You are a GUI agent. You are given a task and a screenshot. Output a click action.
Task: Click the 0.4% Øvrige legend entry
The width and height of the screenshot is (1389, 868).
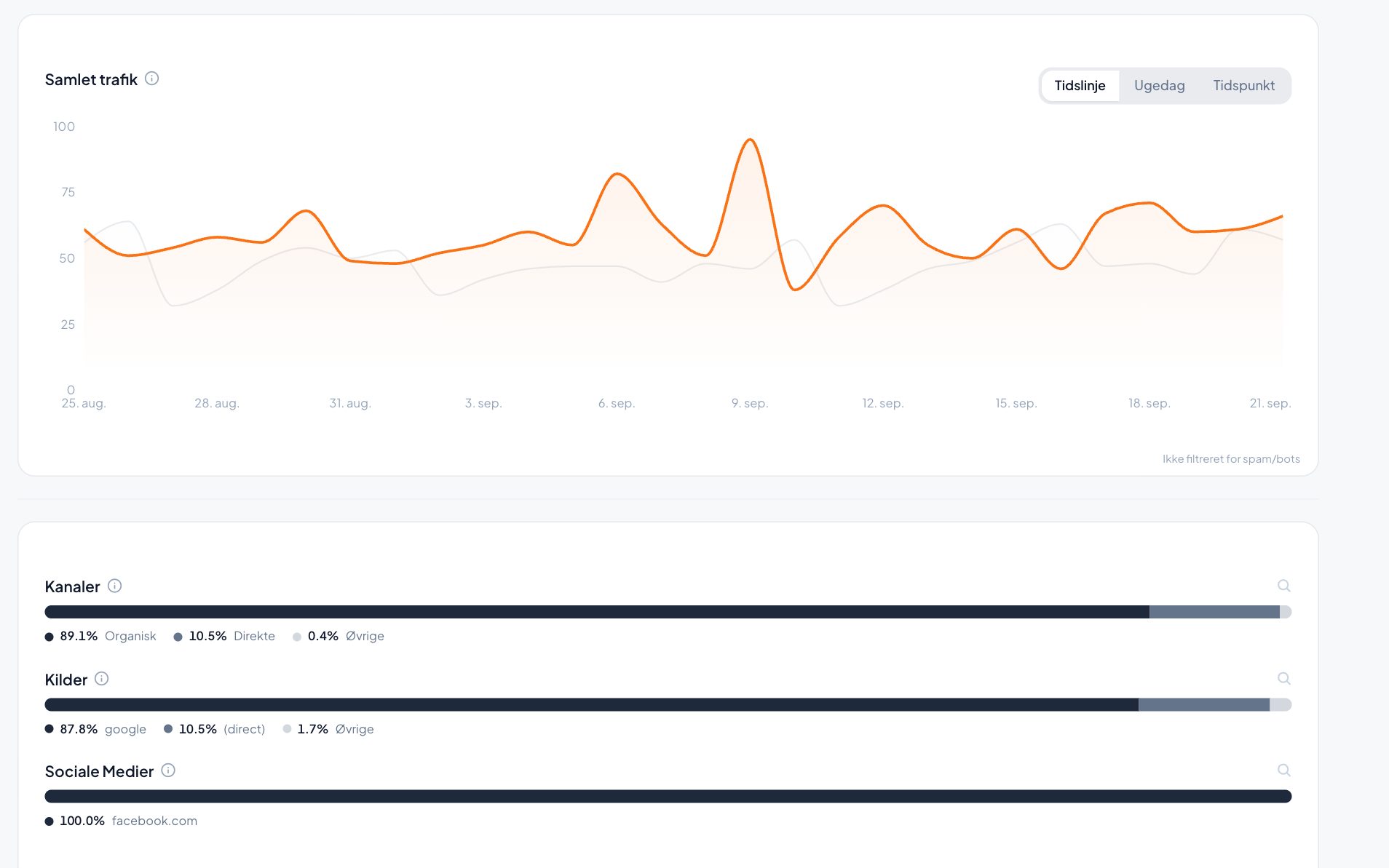[x=339, y=636]
